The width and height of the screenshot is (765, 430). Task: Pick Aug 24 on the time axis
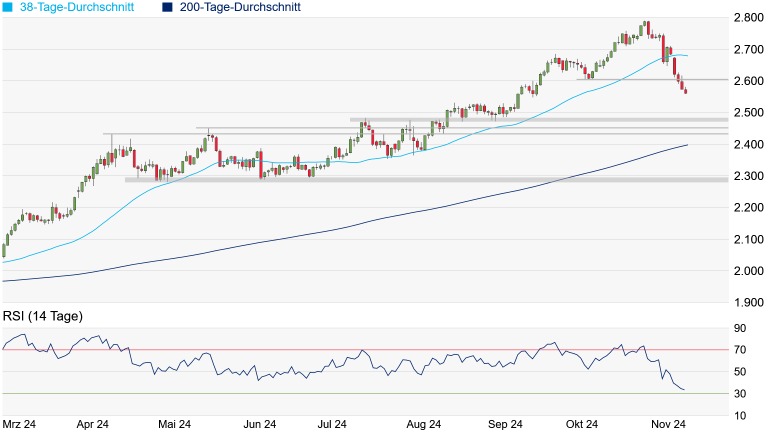(x=424, y=424)
